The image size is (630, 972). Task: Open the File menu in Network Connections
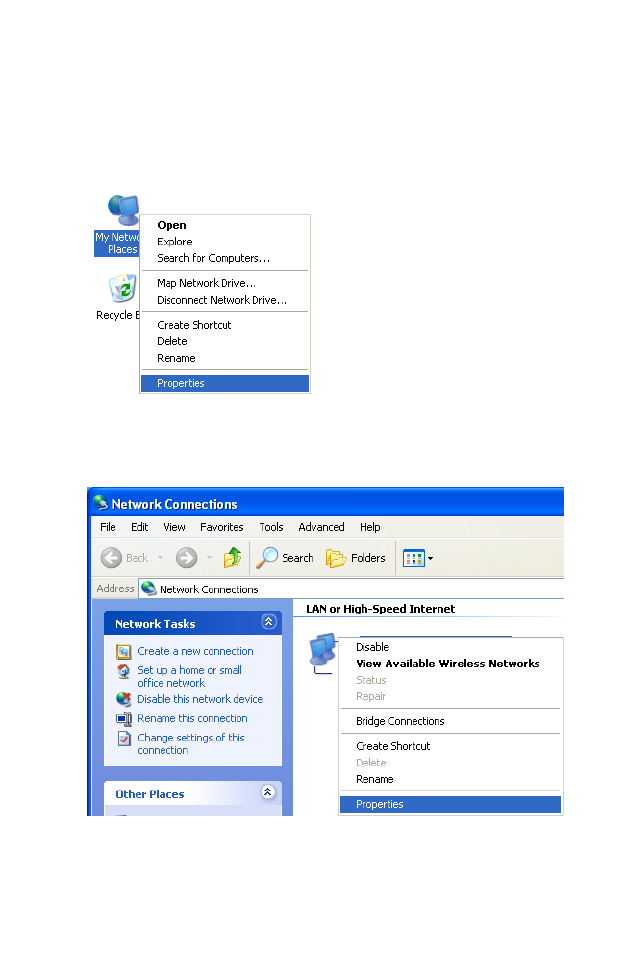[108, 527]
